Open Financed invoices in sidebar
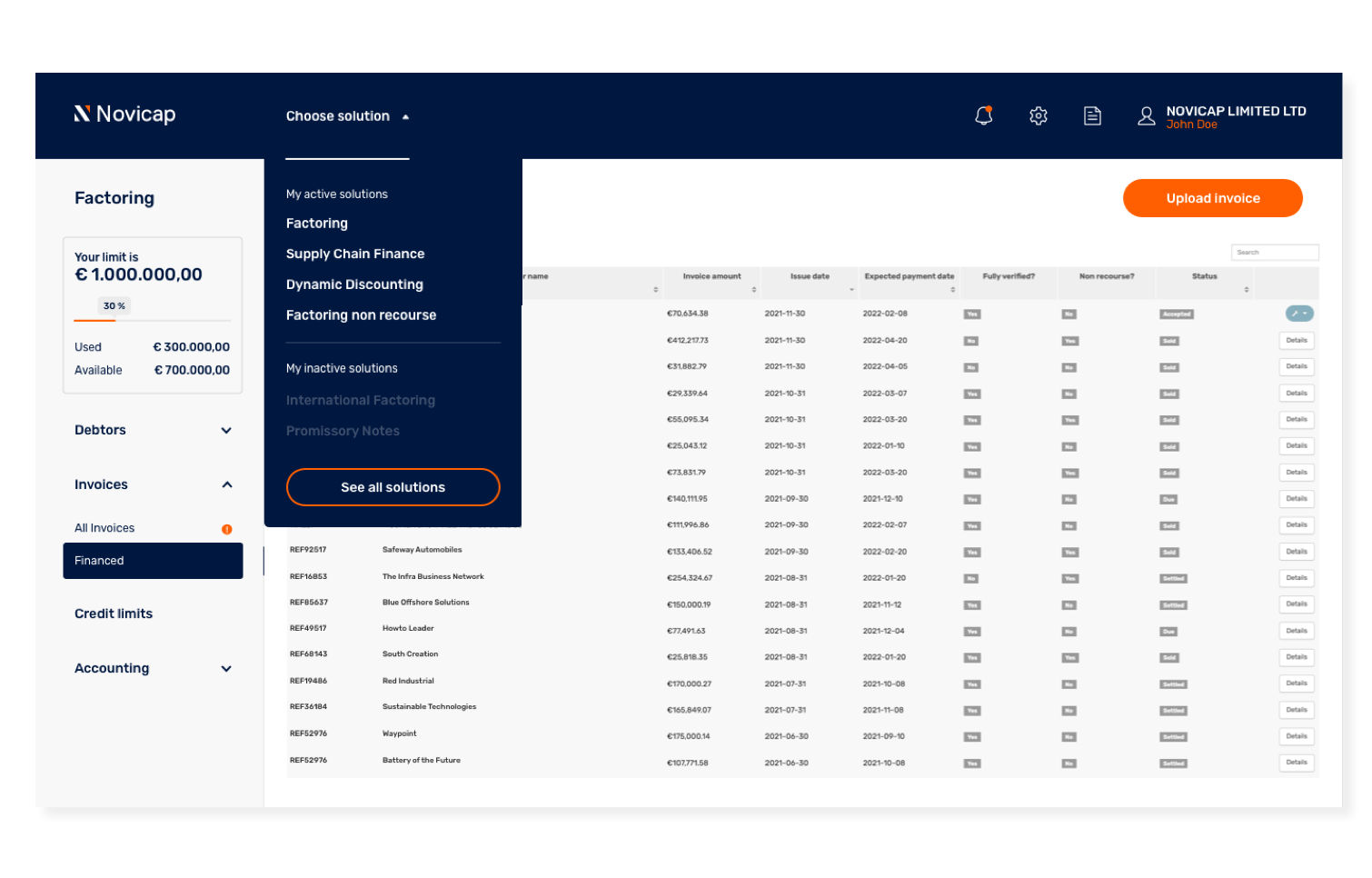Image resolution: width=1372 pixels, height=878 pixels. coord(153,561)
